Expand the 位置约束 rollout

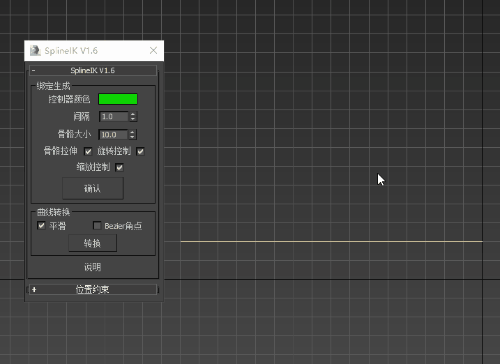point(93,289)
